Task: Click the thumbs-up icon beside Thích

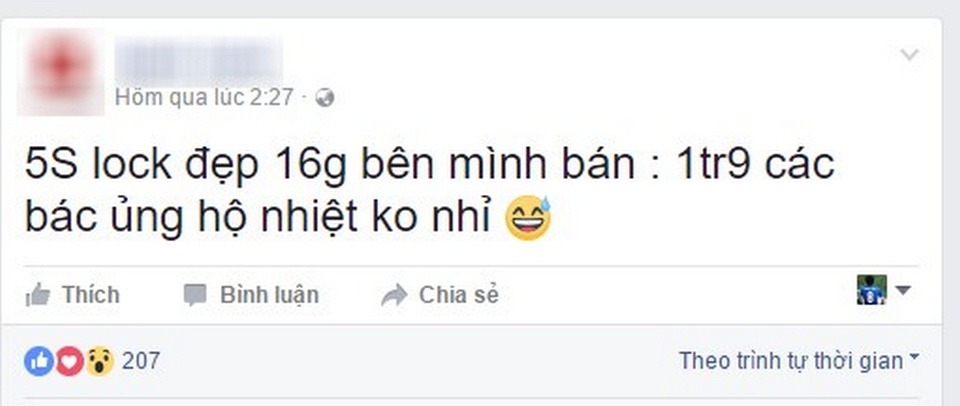Action: pyautogui.click(x=37, y=295)
